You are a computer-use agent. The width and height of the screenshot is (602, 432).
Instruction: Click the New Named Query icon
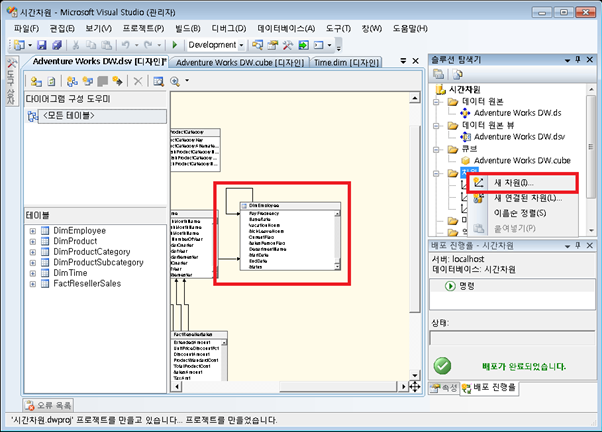coord(88,81)
